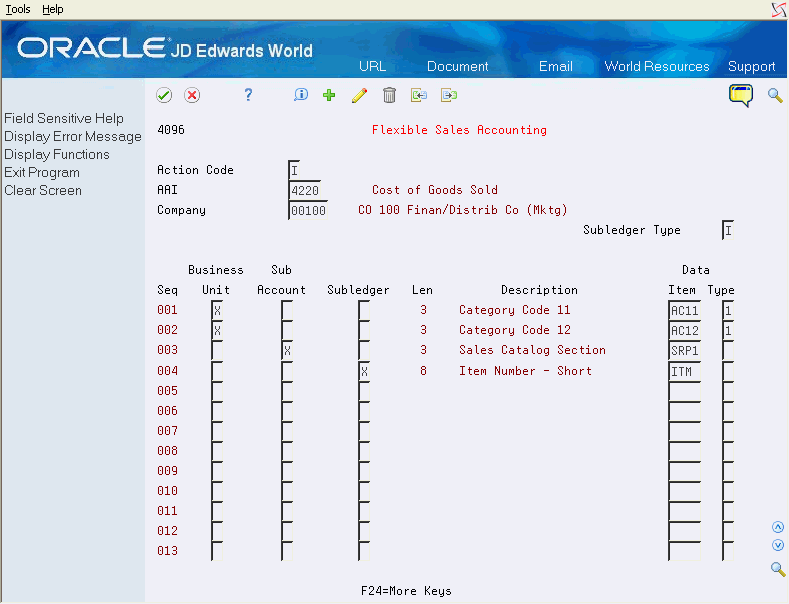Click the import arrow-left toolbar icon
The image size is (789, 604).
(419, 95)
